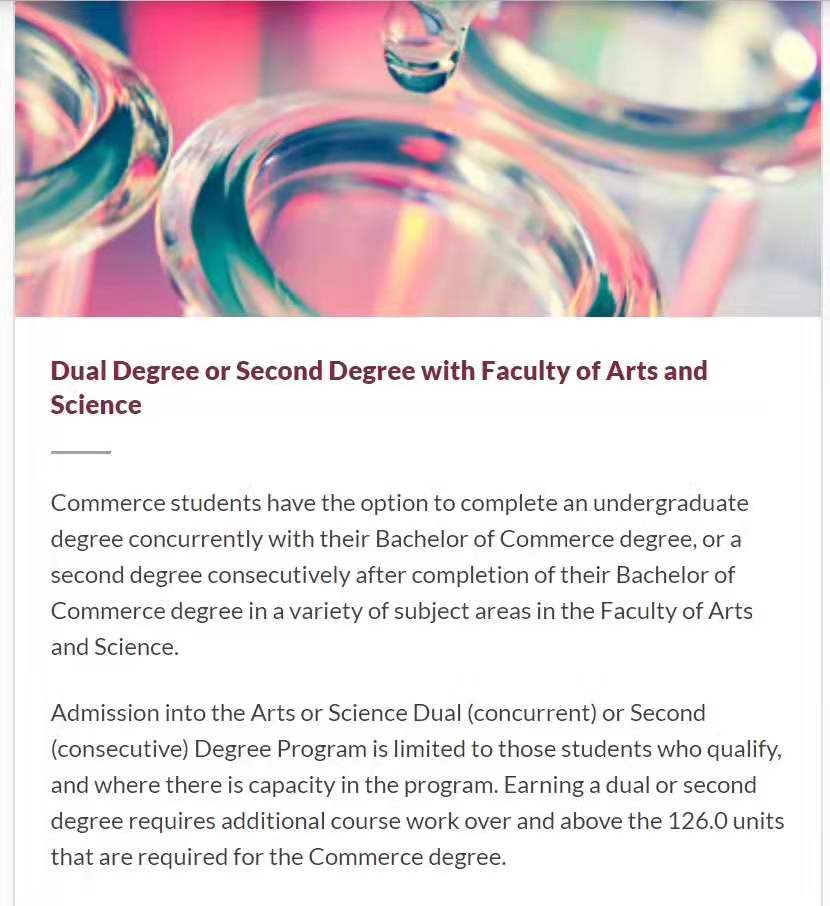The width and height of the screenshot is (830, 906).
Task: Click "Commerce students" at first paragraph start
Action: click(140, 503)
